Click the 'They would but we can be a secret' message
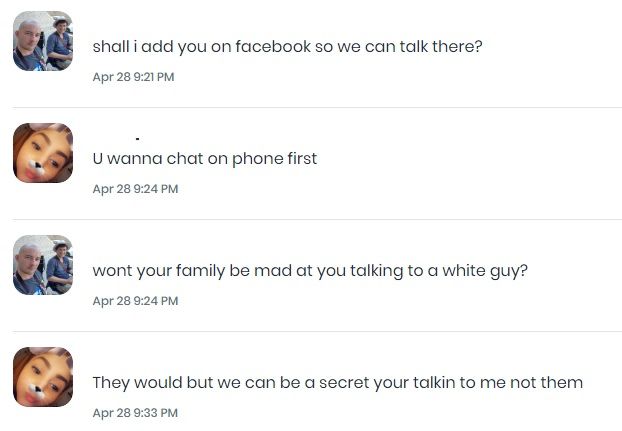This screenshot has height=431, width=622. click(337, 382)
